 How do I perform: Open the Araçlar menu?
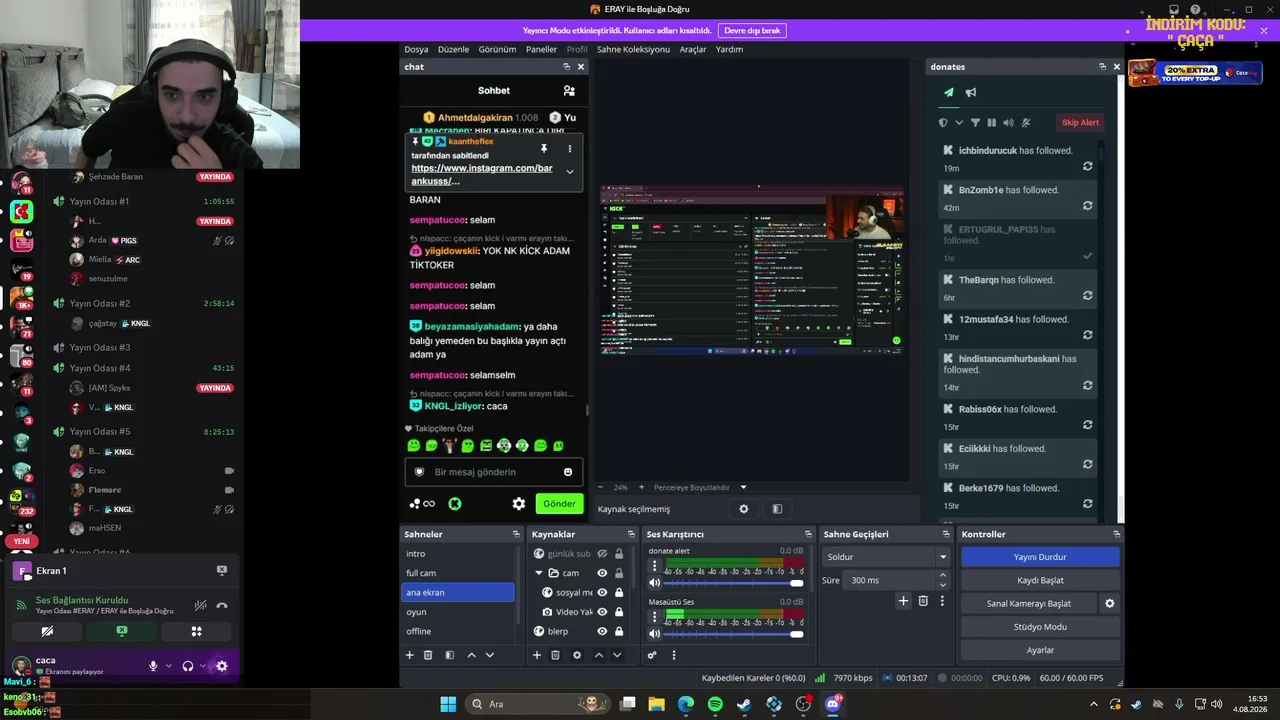click(x=693, y=49)
